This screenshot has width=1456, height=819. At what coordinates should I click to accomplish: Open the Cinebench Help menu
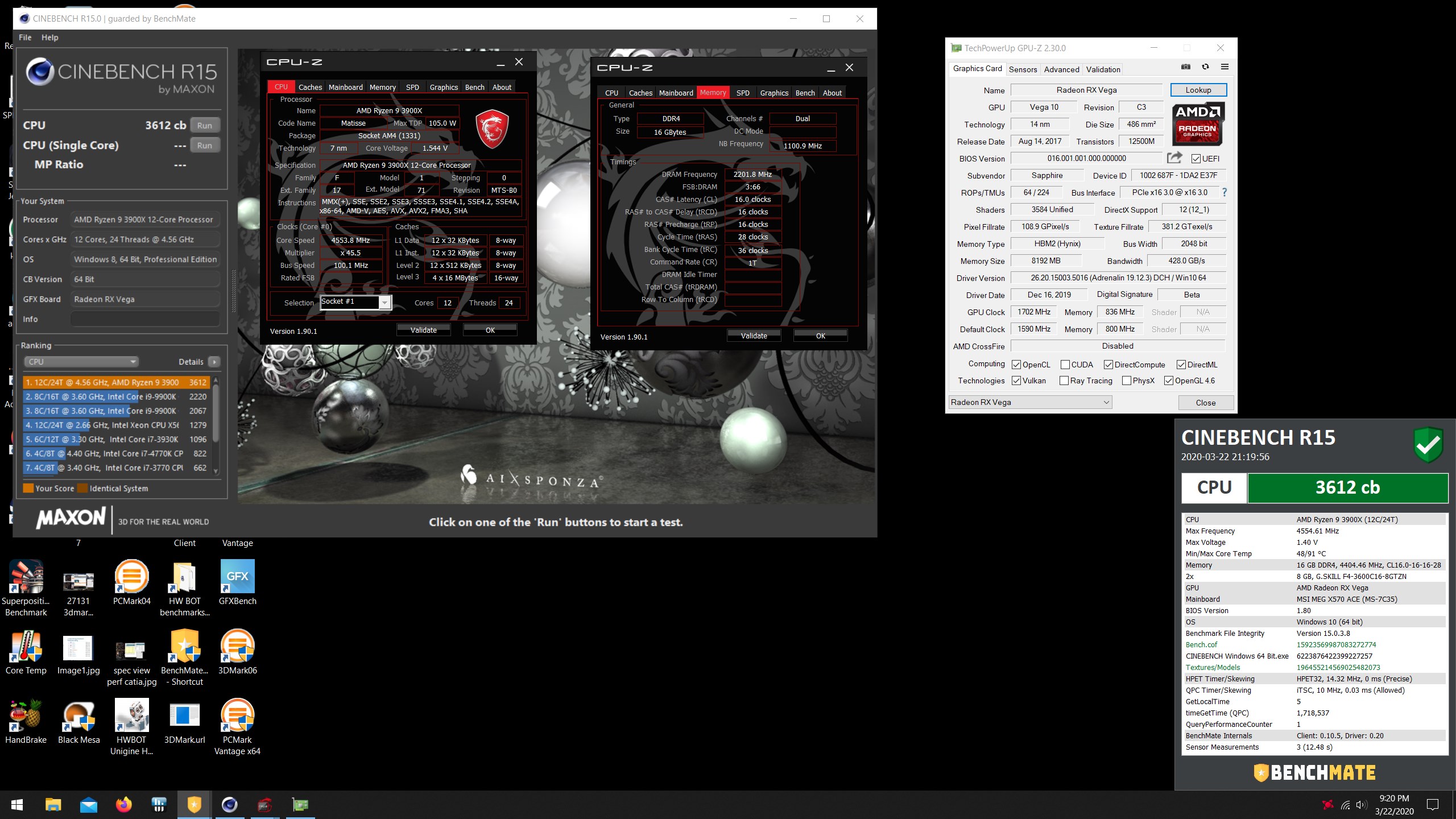[x=50, y=38]
